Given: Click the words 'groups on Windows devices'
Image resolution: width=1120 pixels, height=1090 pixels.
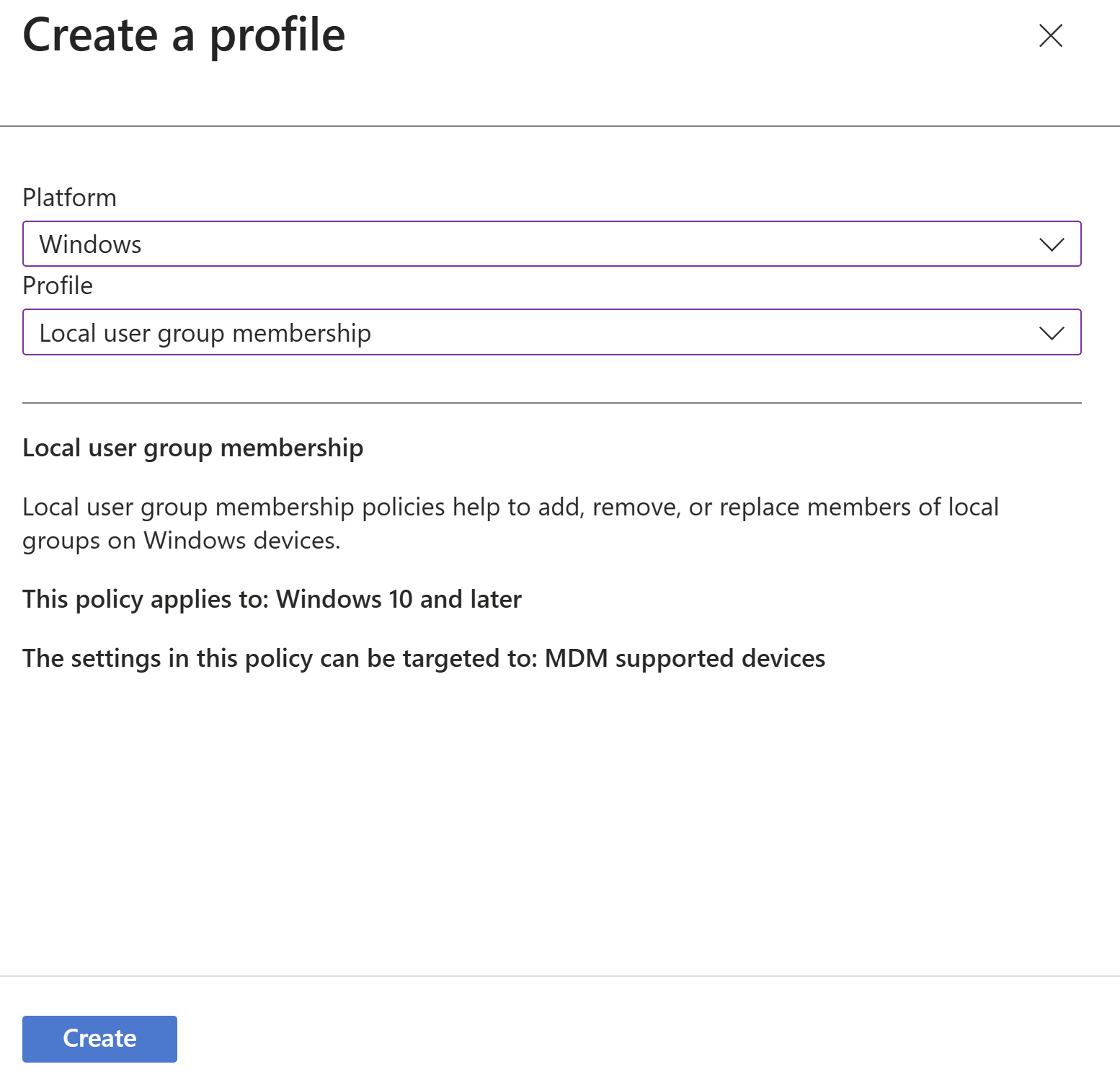Looking at the screenshot, I should point(181,541).
